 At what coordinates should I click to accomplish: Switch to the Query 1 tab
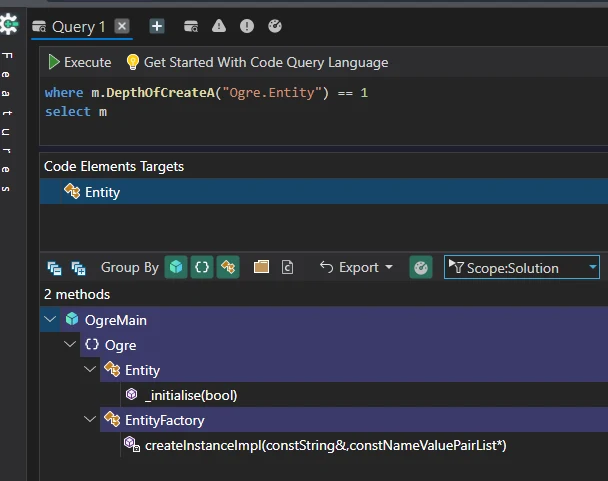[78, 27]
